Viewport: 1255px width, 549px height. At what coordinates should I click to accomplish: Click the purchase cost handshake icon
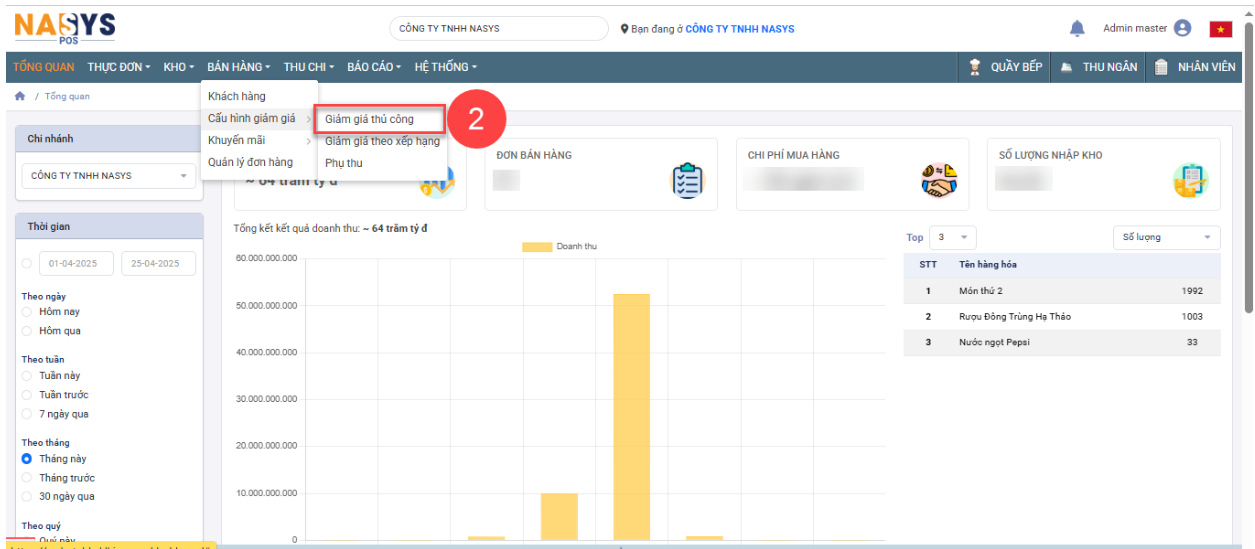939,180
